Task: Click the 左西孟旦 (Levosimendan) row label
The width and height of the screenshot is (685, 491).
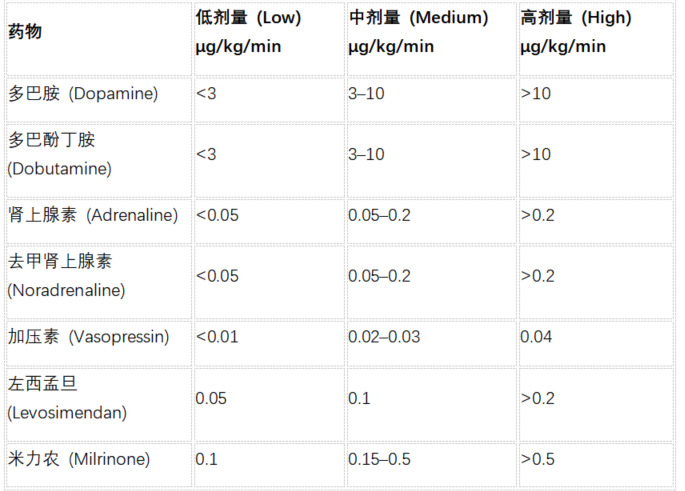Action: pyautogui.click(x=99, y=405)
